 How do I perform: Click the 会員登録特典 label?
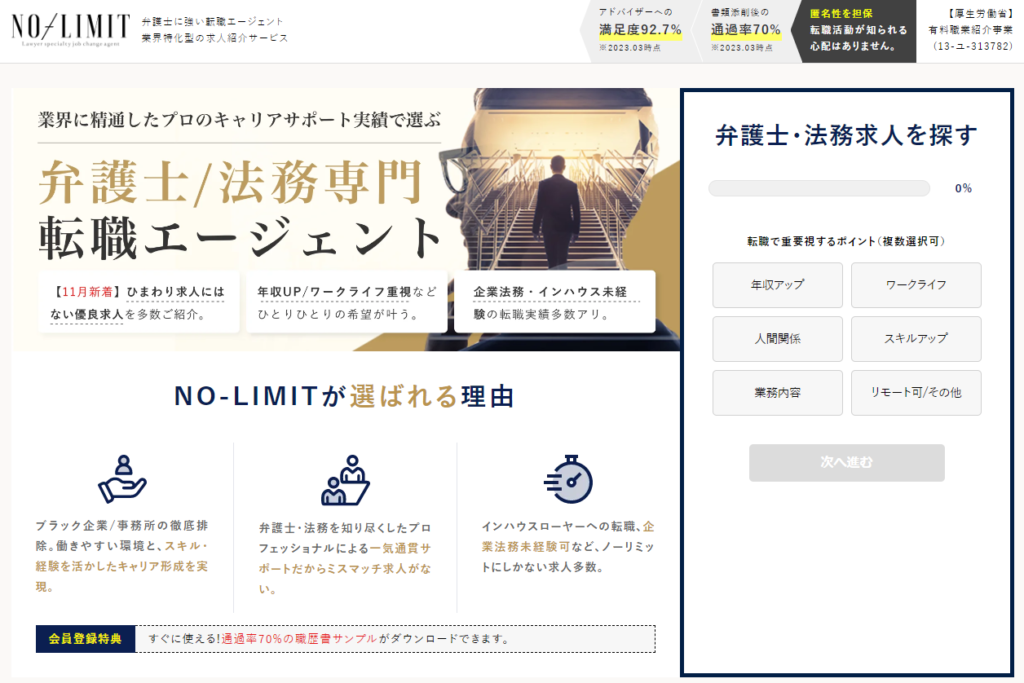pos(85,639)
